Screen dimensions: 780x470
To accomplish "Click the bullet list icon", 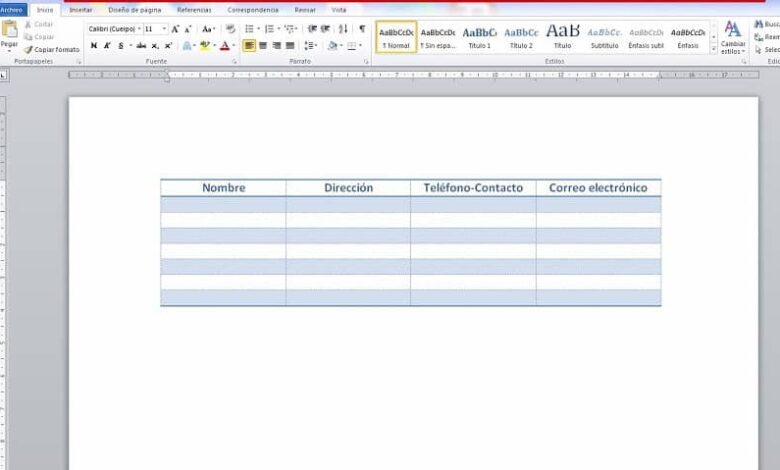I will 252,29.
